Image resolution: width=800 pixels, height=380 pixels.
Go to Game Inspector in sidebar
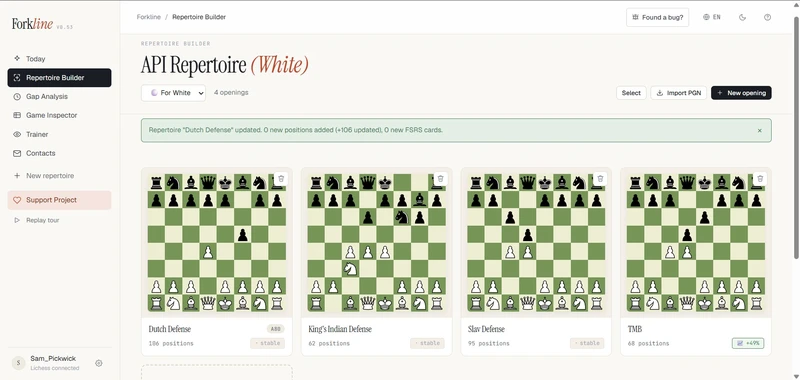click(x=59, y=115)
